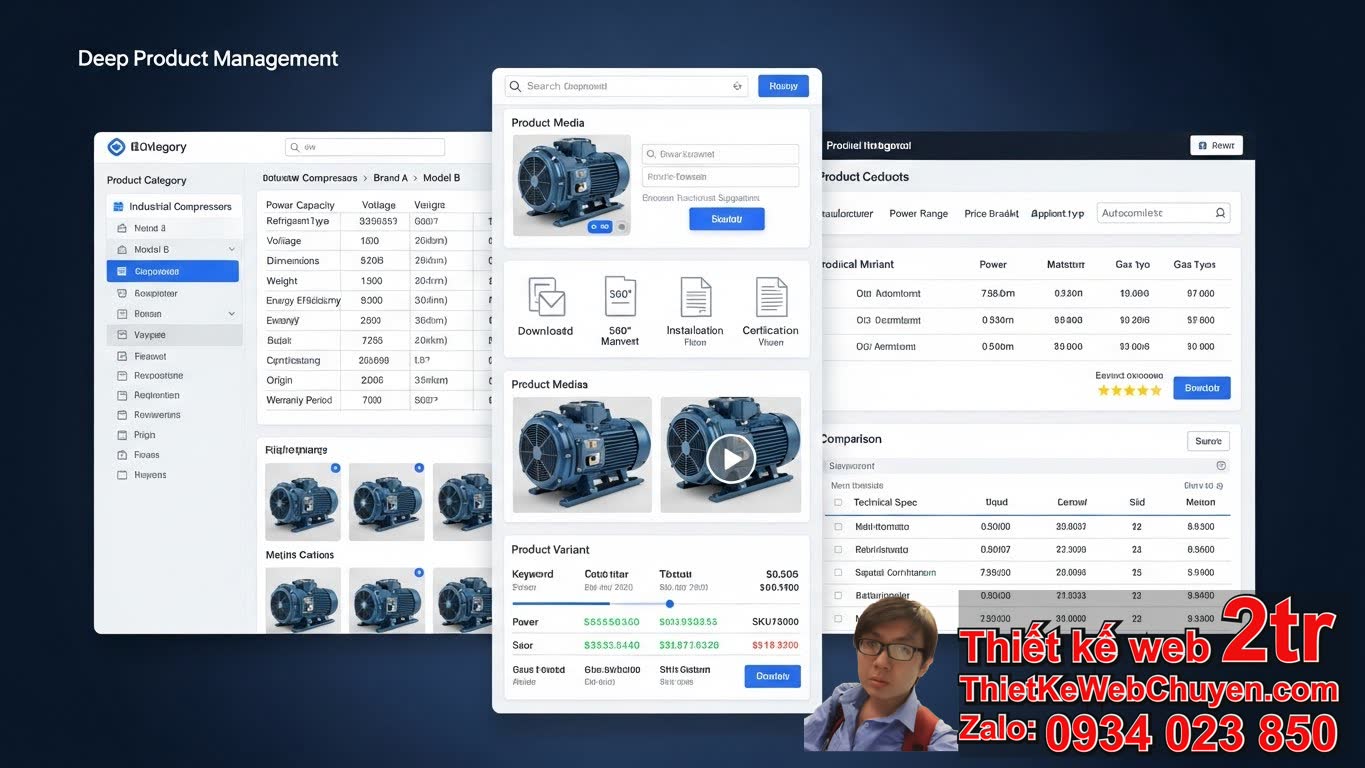Open the 360° manual document icon
Image resolution: width=1365 pixels, height=768 pixels.
pos(620,297)
